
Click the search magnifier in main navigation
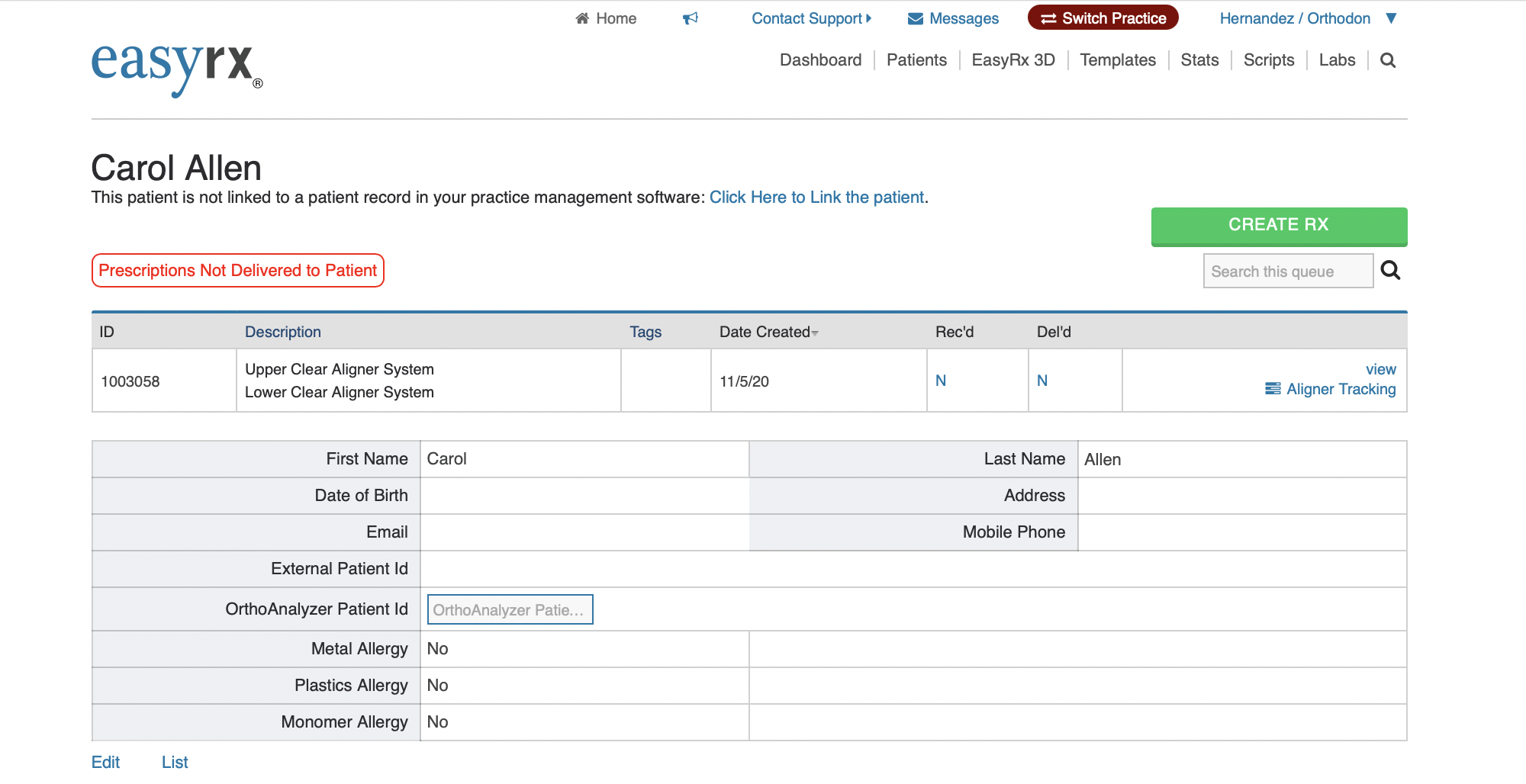click(1388, 60)
